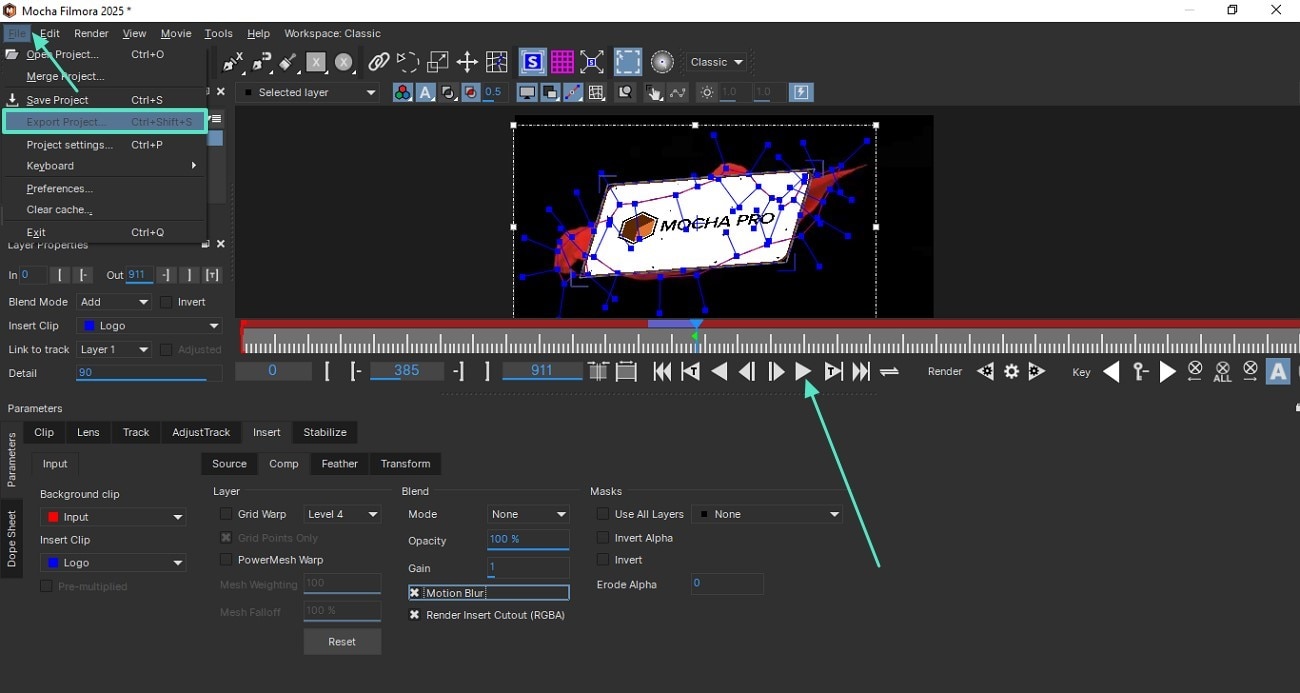
Task: Pick the Area Brush tool
Action: pos(288,62)
